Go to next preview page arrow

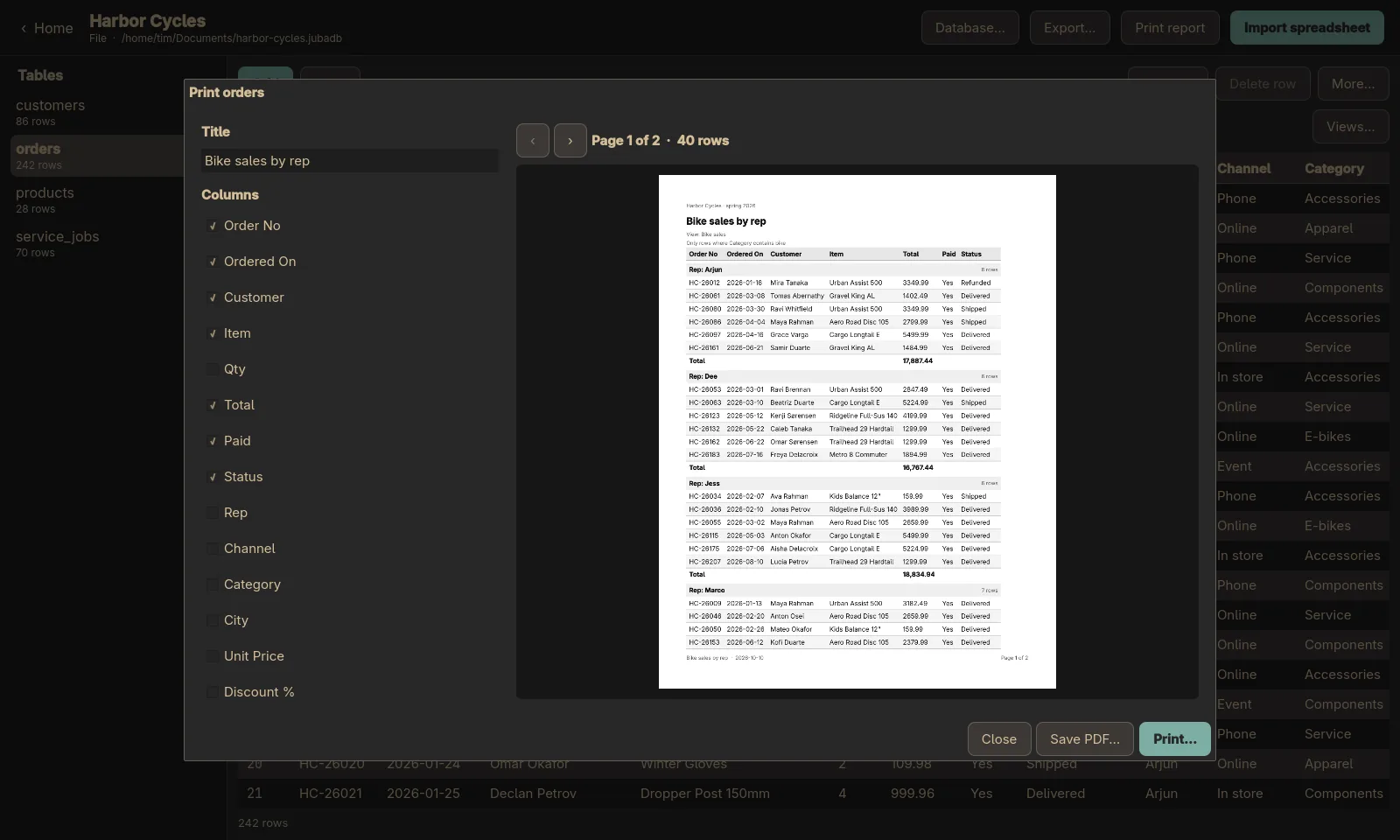click(x=570, y=141)
